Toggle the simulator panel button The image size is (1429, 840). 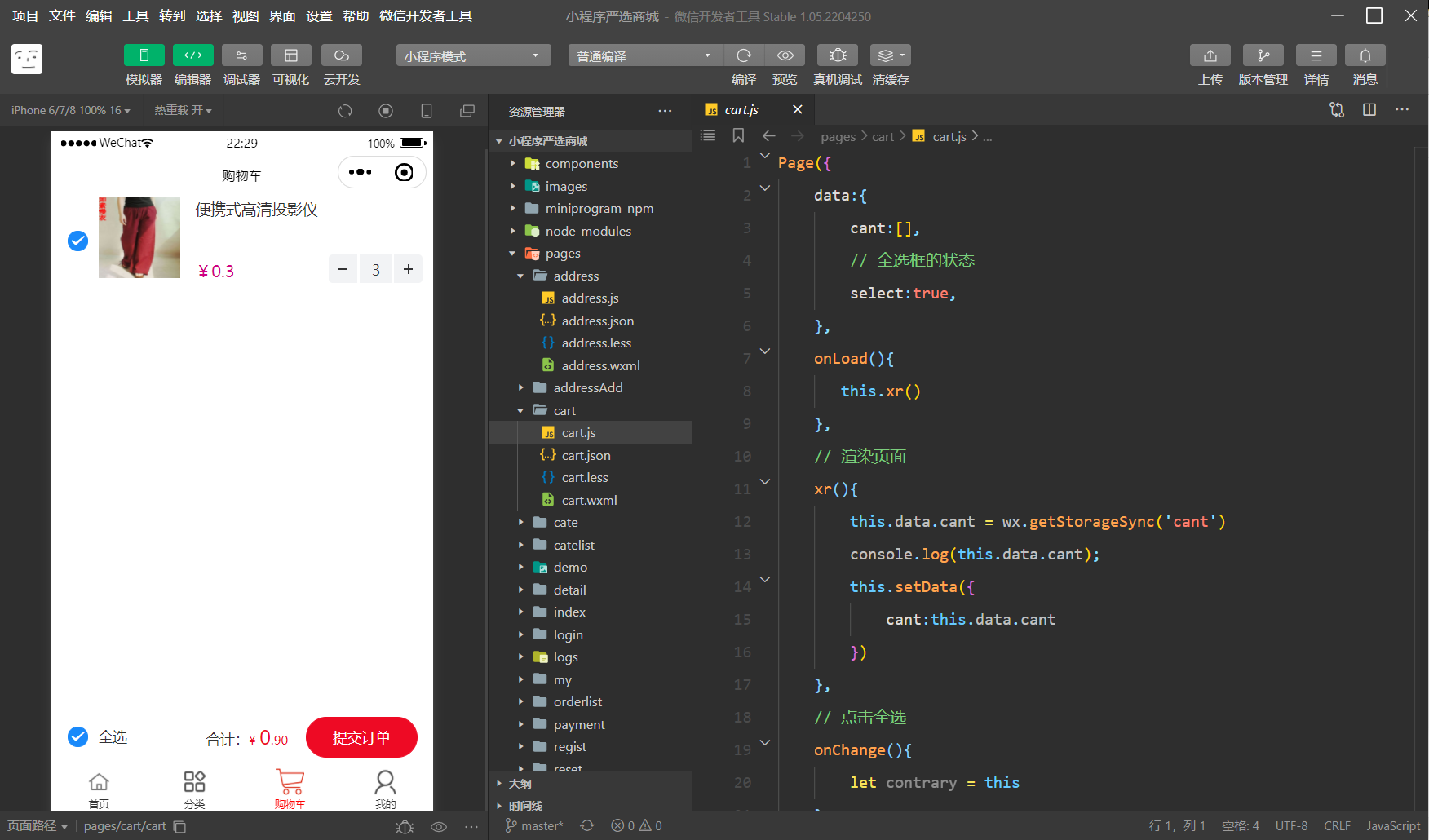pos(144,55)
